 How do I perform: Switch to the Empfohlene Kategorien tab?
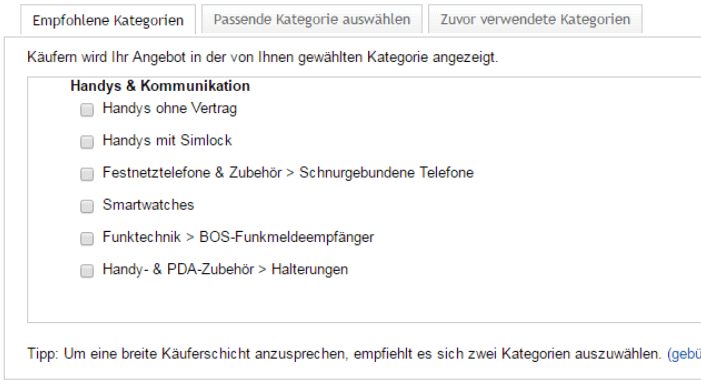[108, 20]
